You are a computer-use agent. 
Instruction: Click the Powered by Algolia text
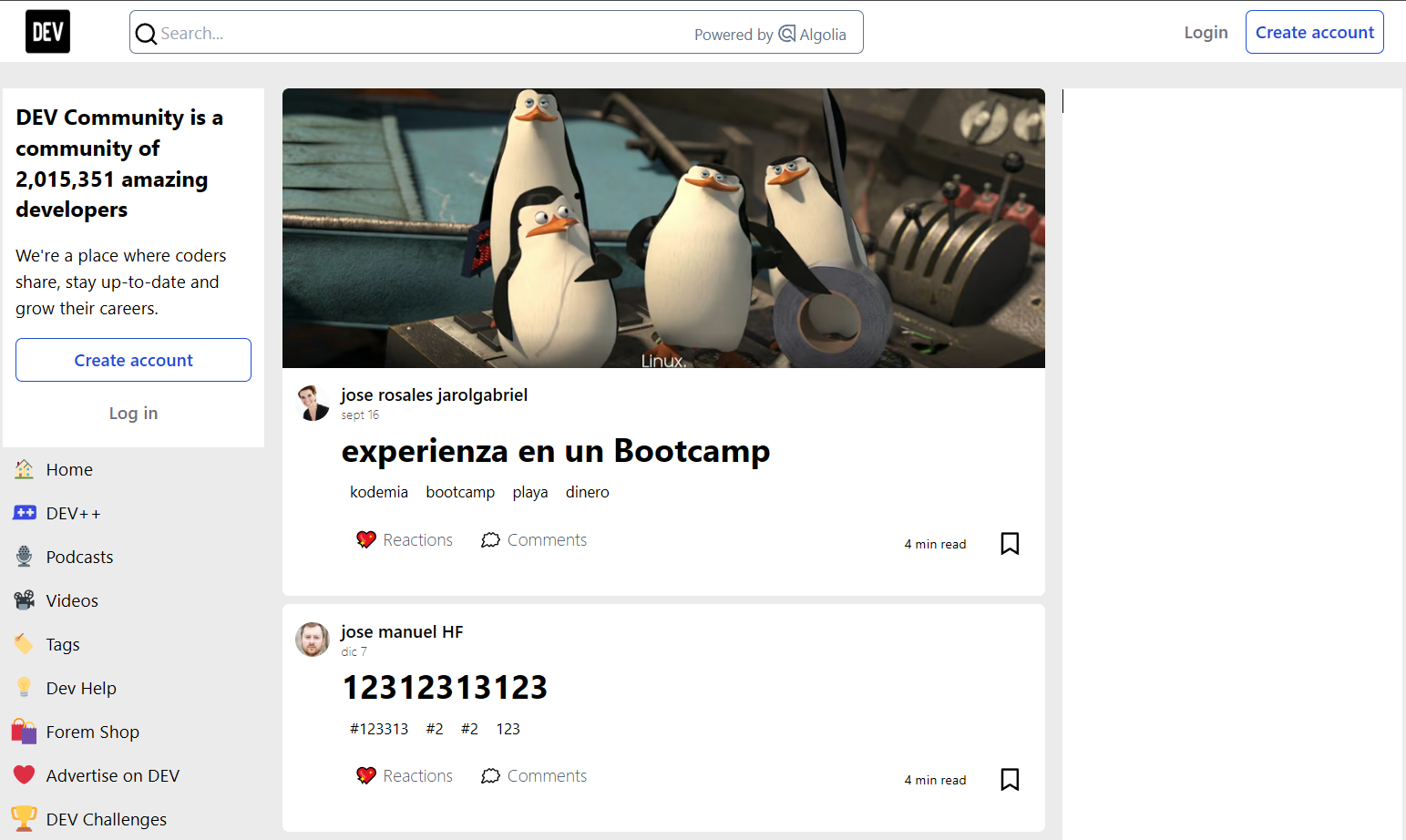(770, 35)
